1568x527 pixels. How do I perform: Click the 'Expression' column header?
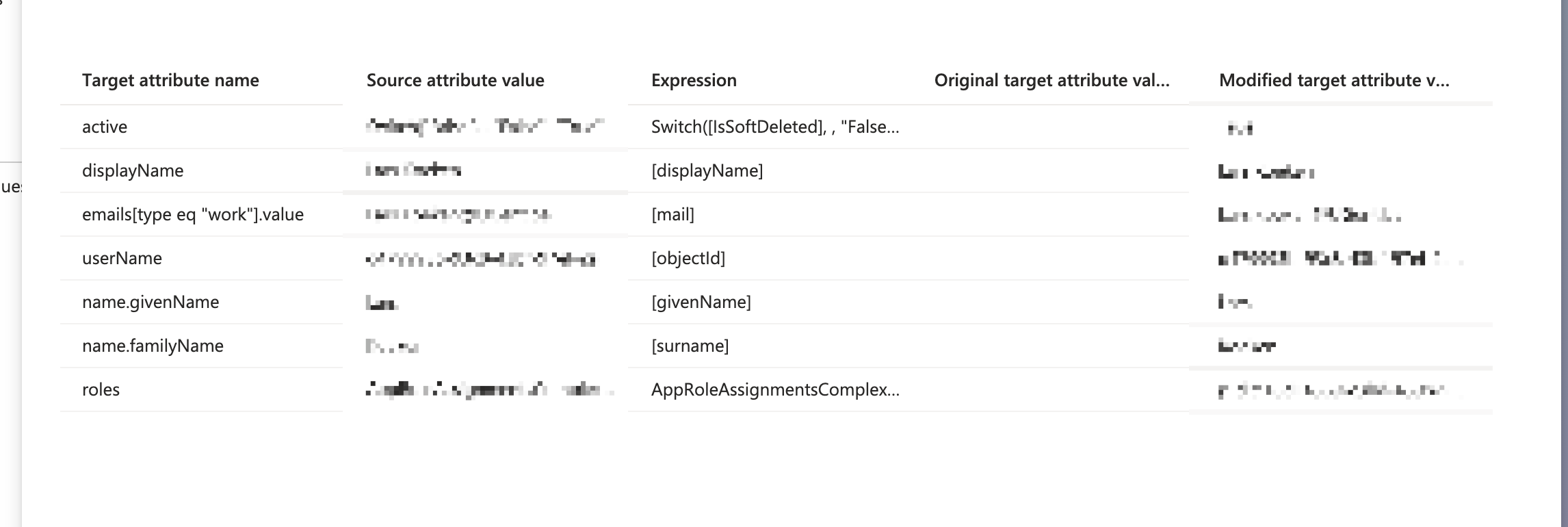coord(694,80)
